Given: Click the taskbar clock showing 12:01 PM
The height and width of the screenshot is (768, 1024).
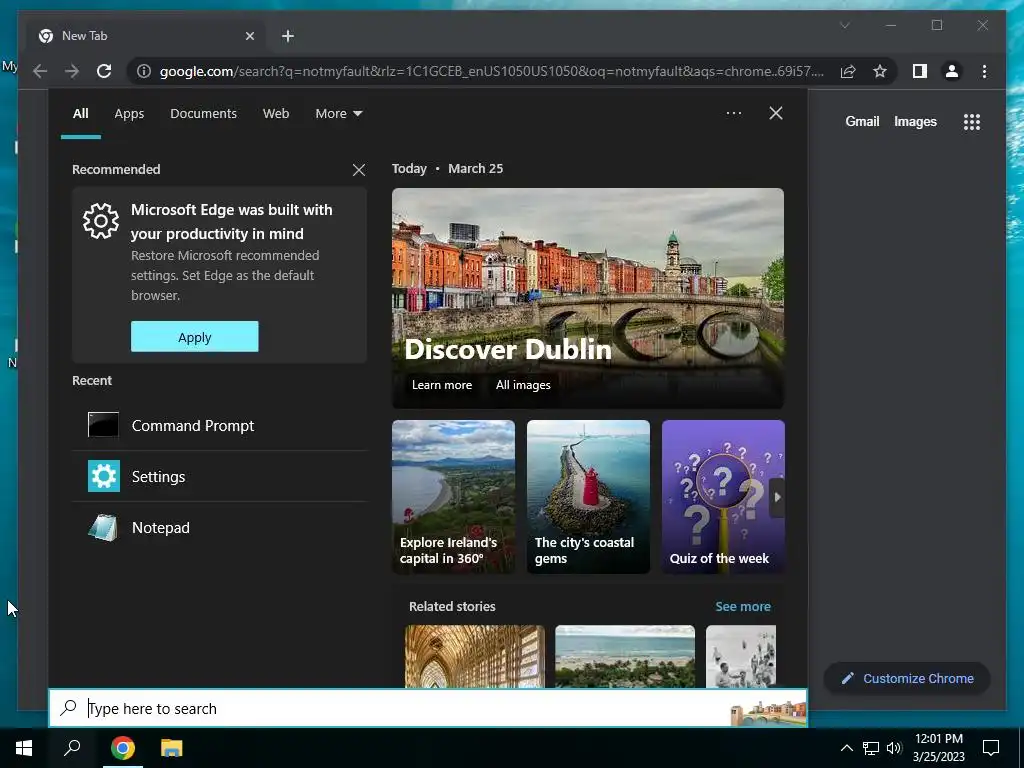Looking at the screenshot, I should pyautogui.click(x=938, y=748).
